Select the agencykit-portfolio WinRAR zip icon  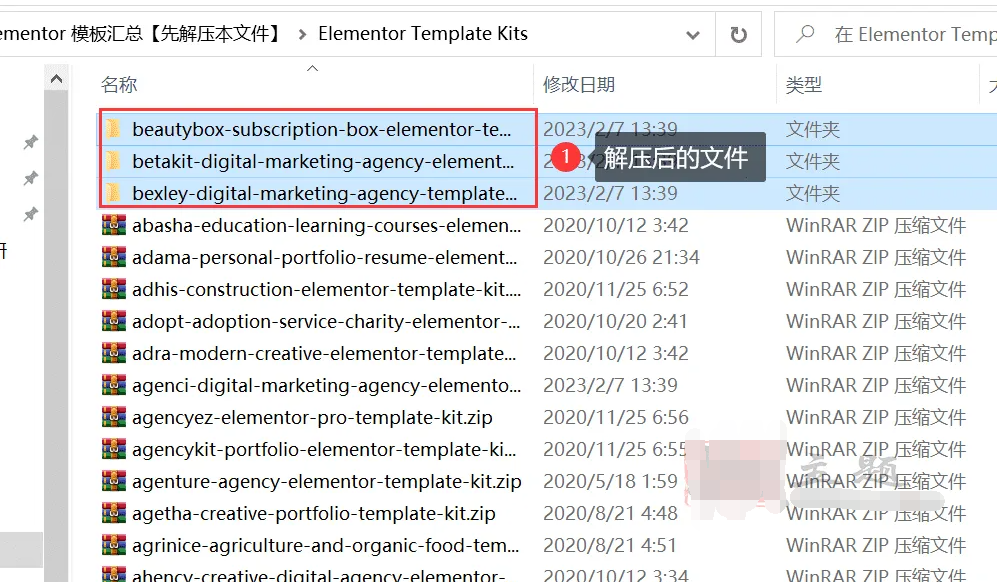[x=114, y=449]
